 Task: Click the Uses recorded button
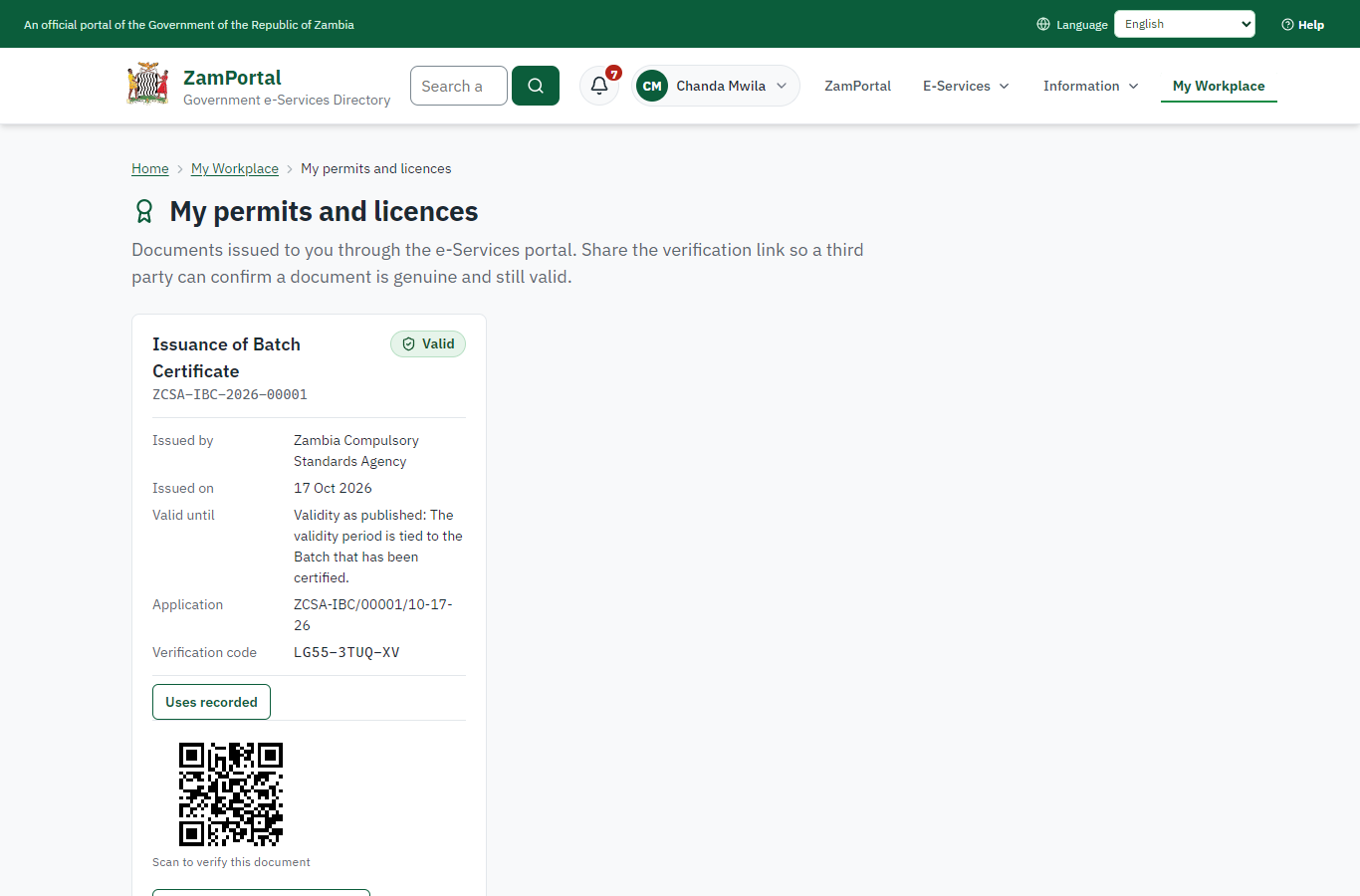click(x=211, y=702)
